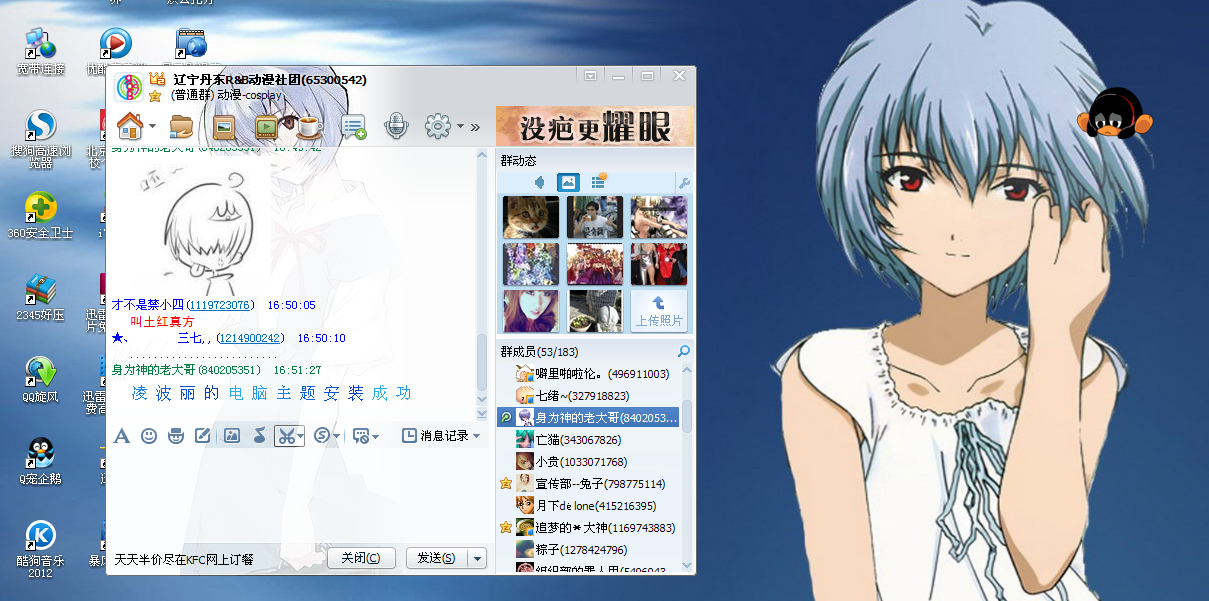Switch to the list view tab
Viewport: 1209px width, 601px height.
(x=598, y=181)
